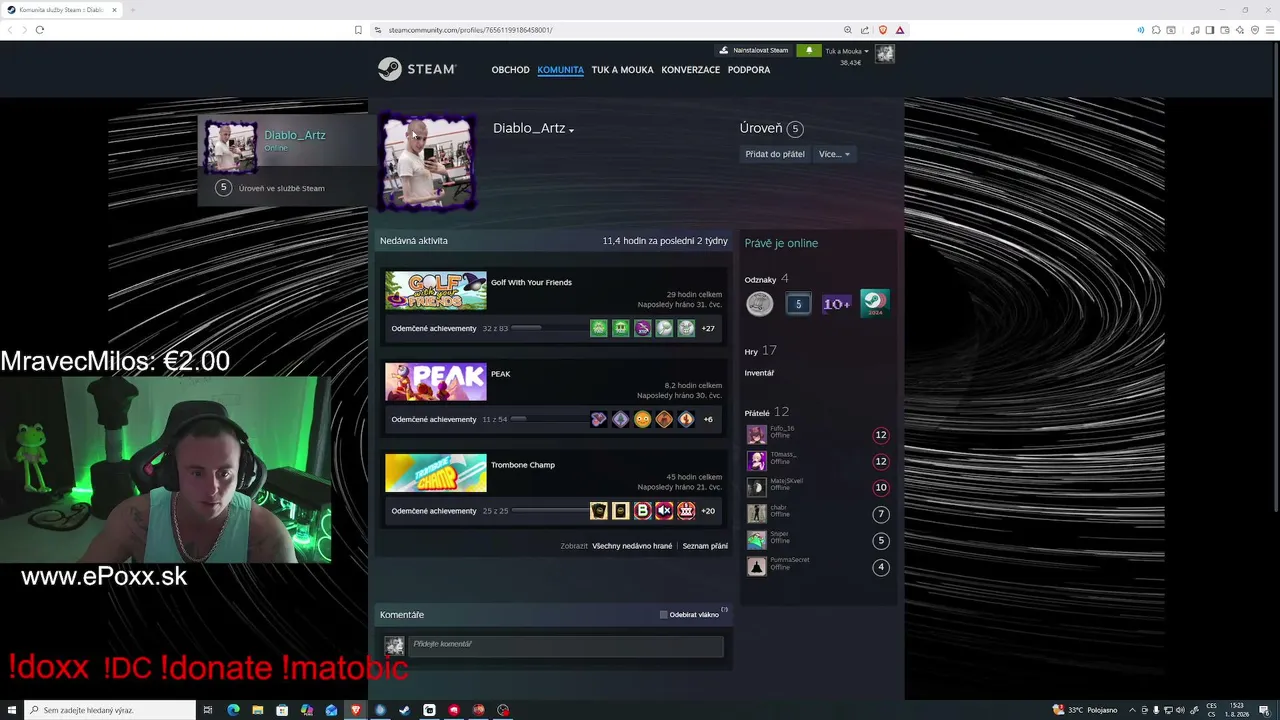Open the Všechny nedávno hrané link
The height and width of the screenshot is (720, 1280).
(x=632, y=546)
